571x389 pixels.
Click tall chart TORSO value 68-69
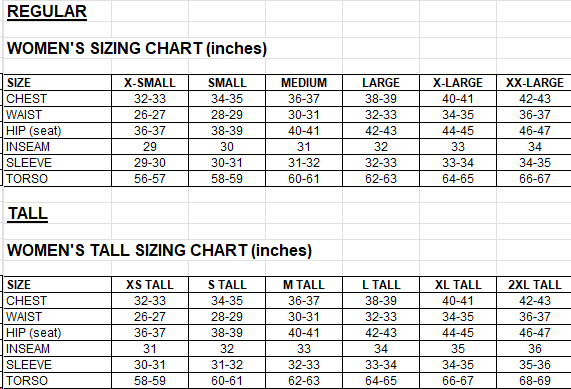pos(535,381)
